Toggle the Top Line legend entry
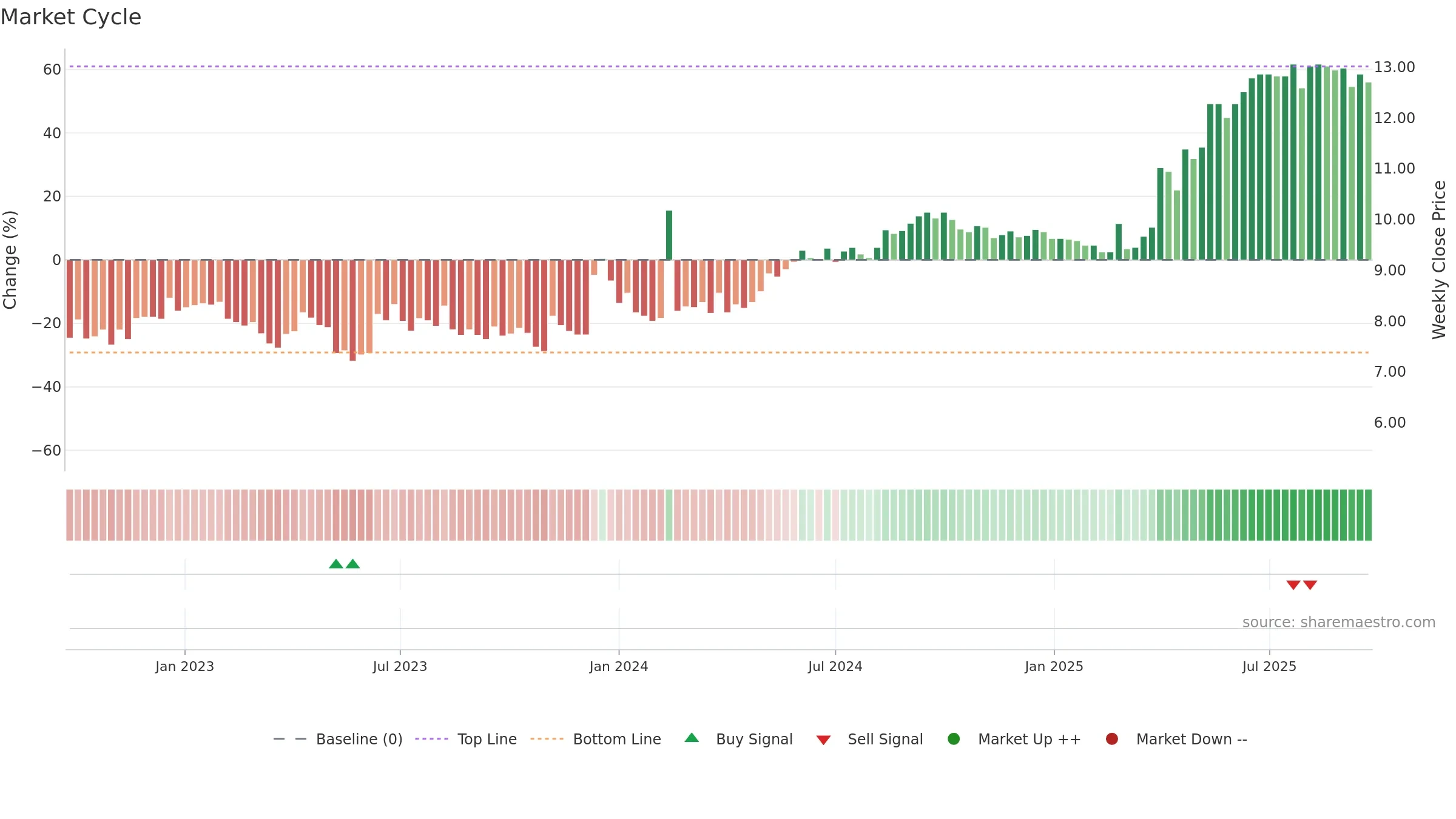1456x819 pixels. point(466,739)
